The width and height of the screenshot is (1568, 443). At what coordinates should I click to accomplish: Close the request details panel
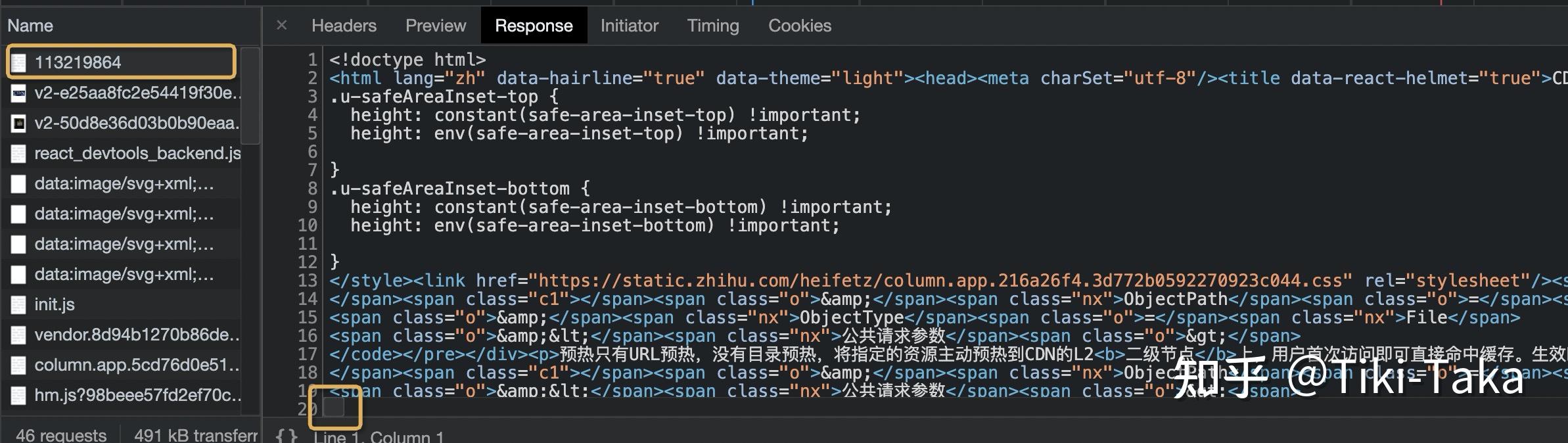(x=282, y=26)
